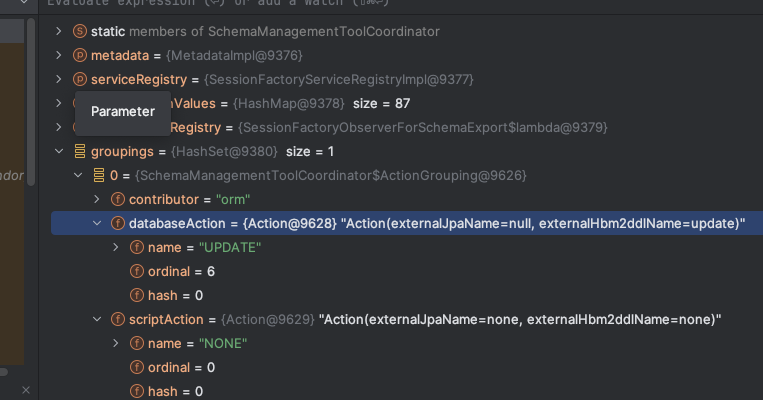Image resolution: width=763 pixels, height=400 pixels.
Task: Click the parameter icon beside metadata
Action: (x=80, y=55)
